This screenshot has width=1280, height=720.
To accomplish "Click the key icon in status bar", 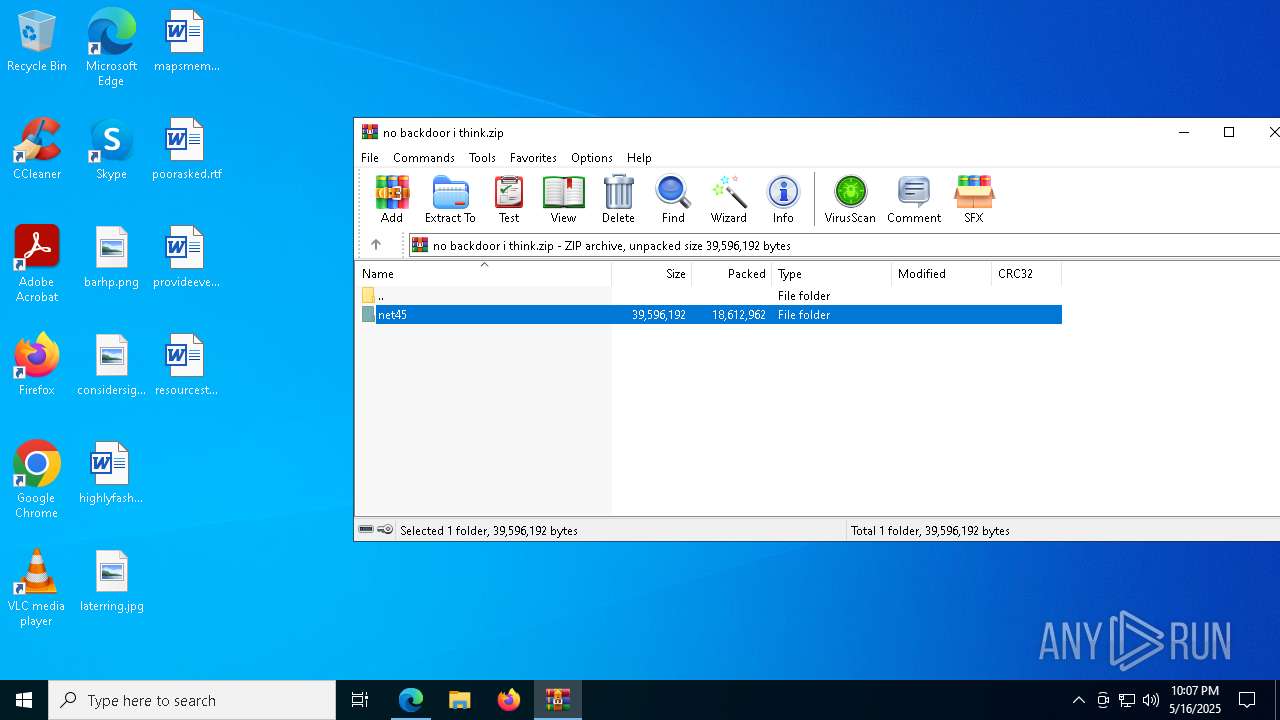I will click(x=385, y=530).
